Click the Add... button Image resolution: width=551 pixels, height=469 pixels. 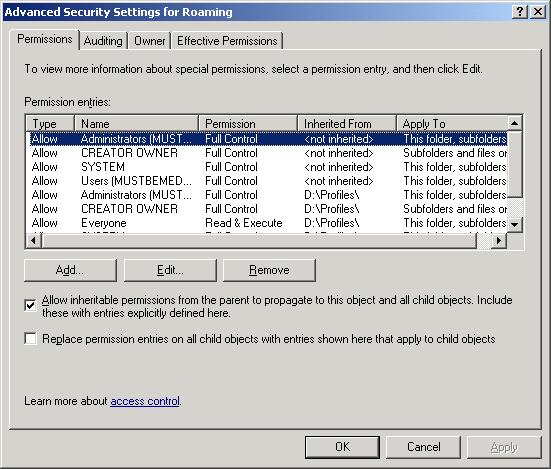70,270
